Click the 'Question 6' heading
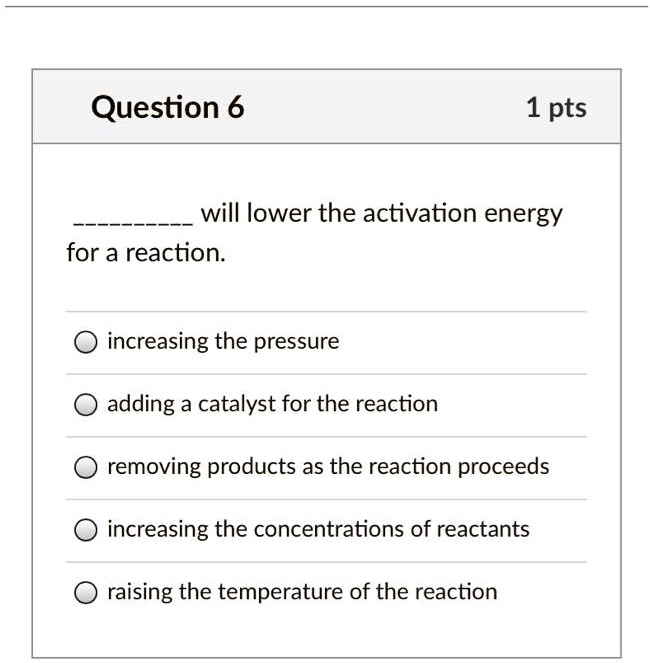650x663 pixels. click(x=167, y=107)
